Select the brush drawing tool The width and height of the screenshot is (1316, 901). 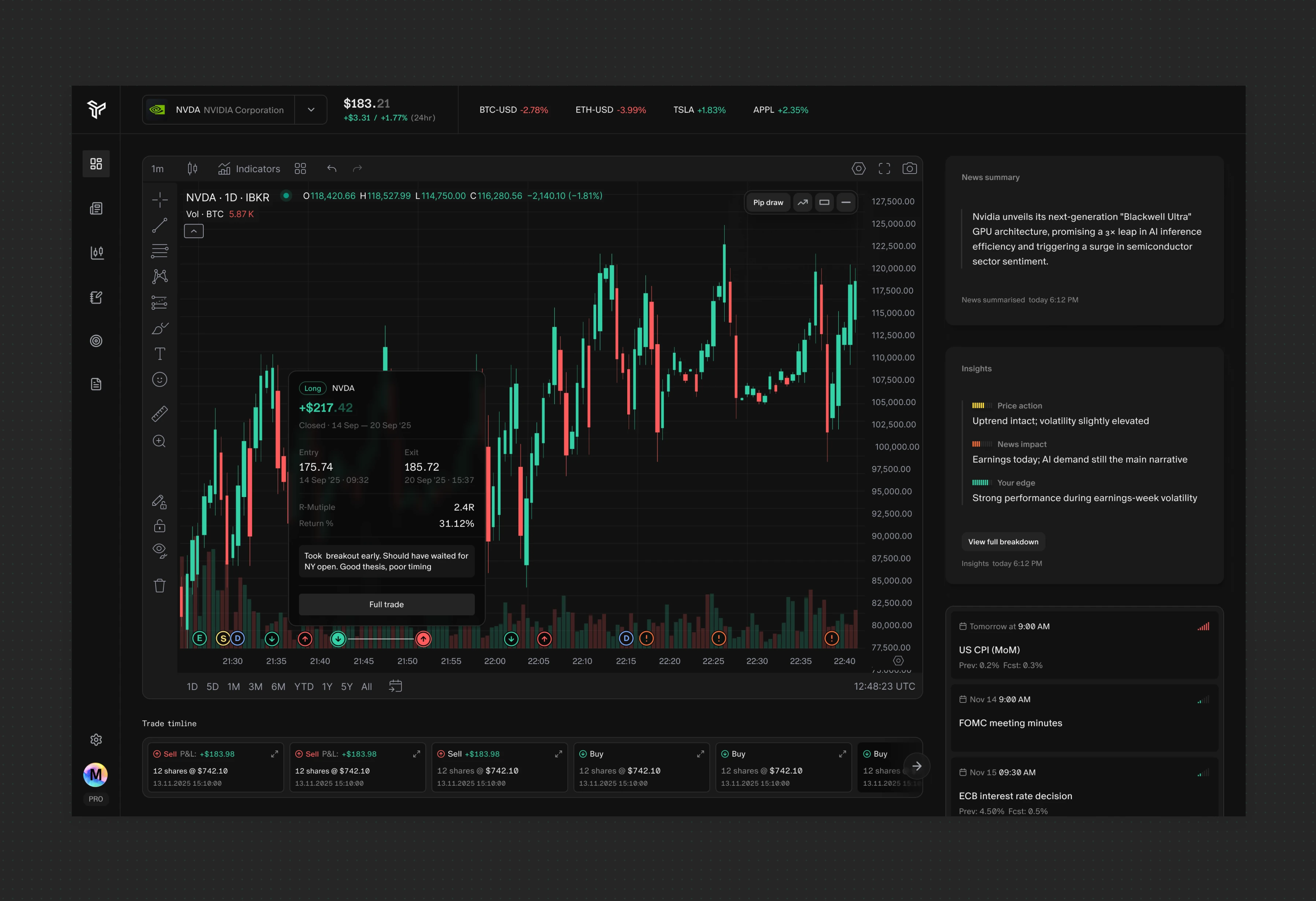click(160, 328)
